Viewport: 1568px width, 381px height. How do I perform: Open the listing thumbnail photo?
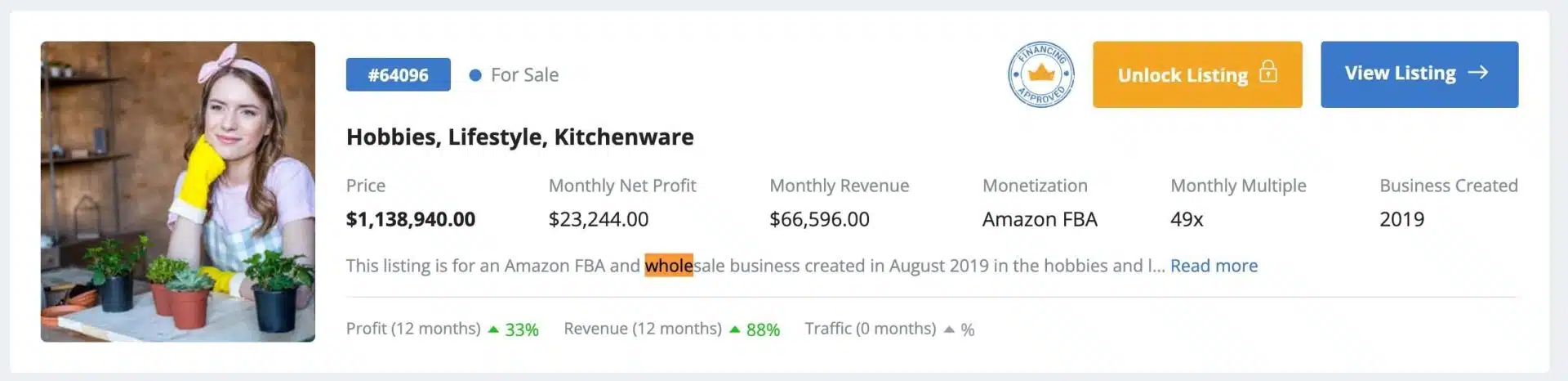tap(178, 191)
